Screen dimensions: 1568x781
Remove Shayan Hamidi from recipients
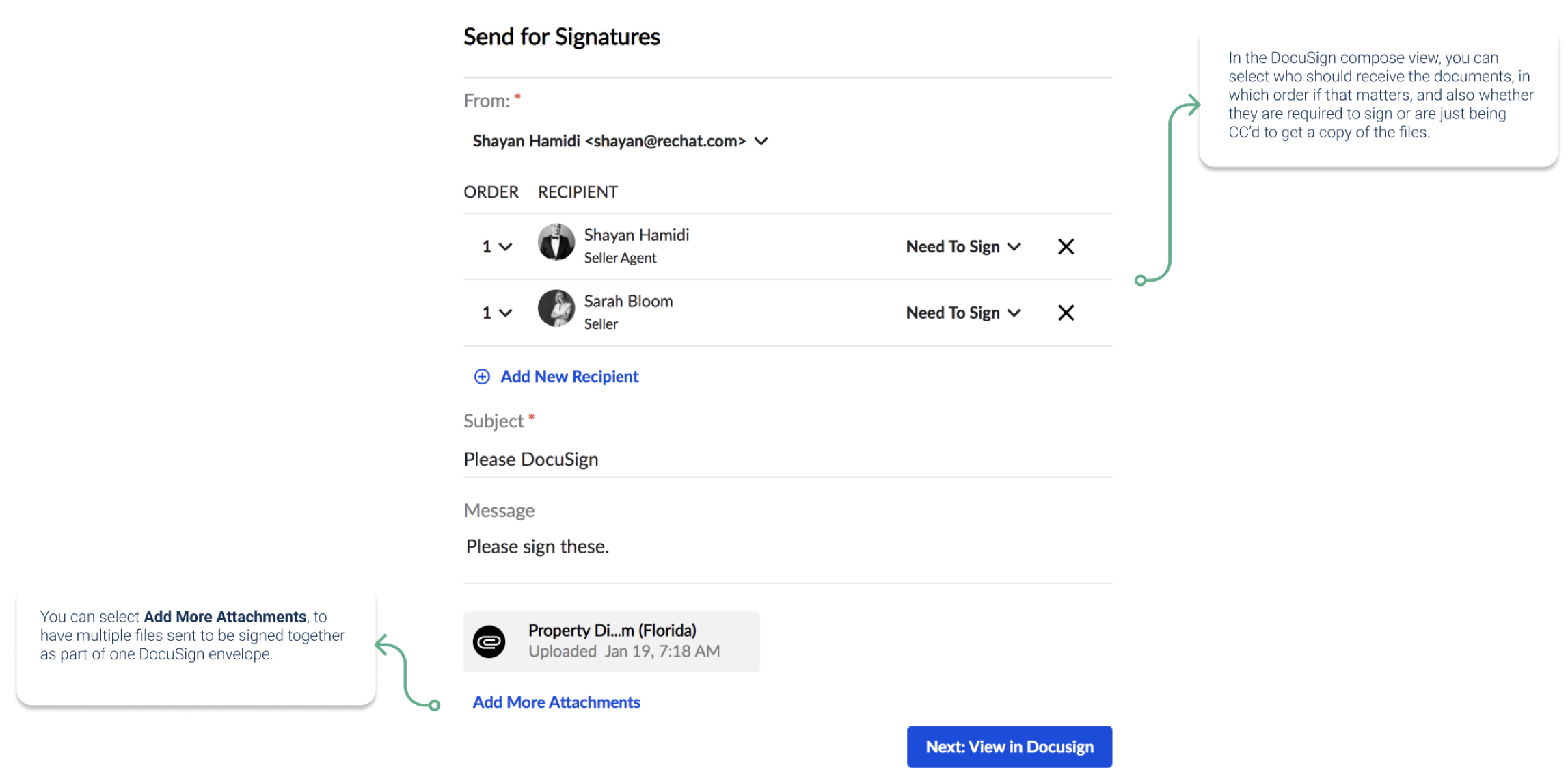click(x=1066, y=246)
